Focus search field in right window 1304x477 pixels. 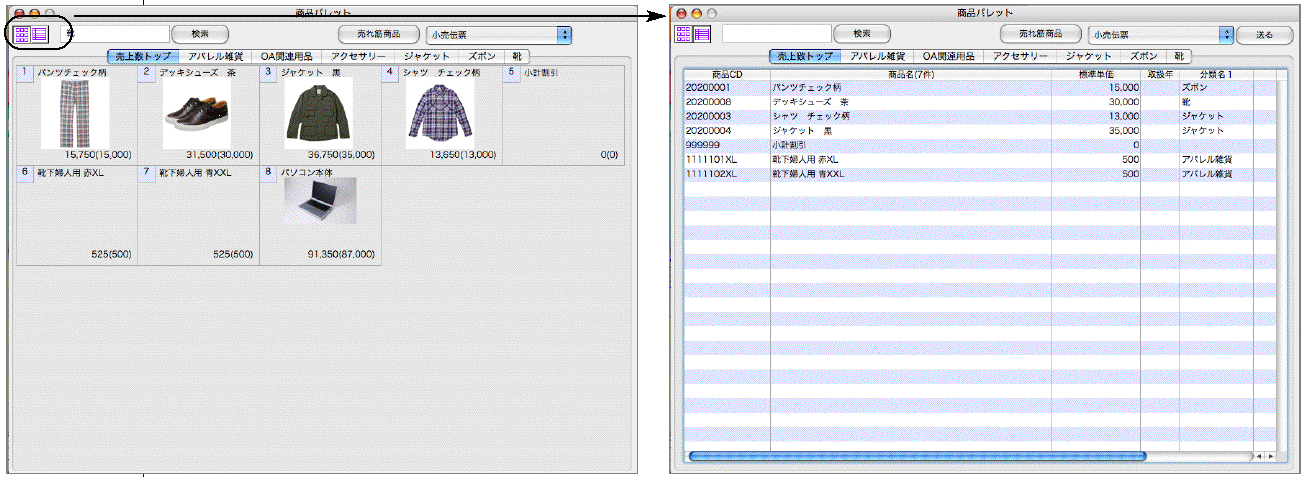point(775,34)
